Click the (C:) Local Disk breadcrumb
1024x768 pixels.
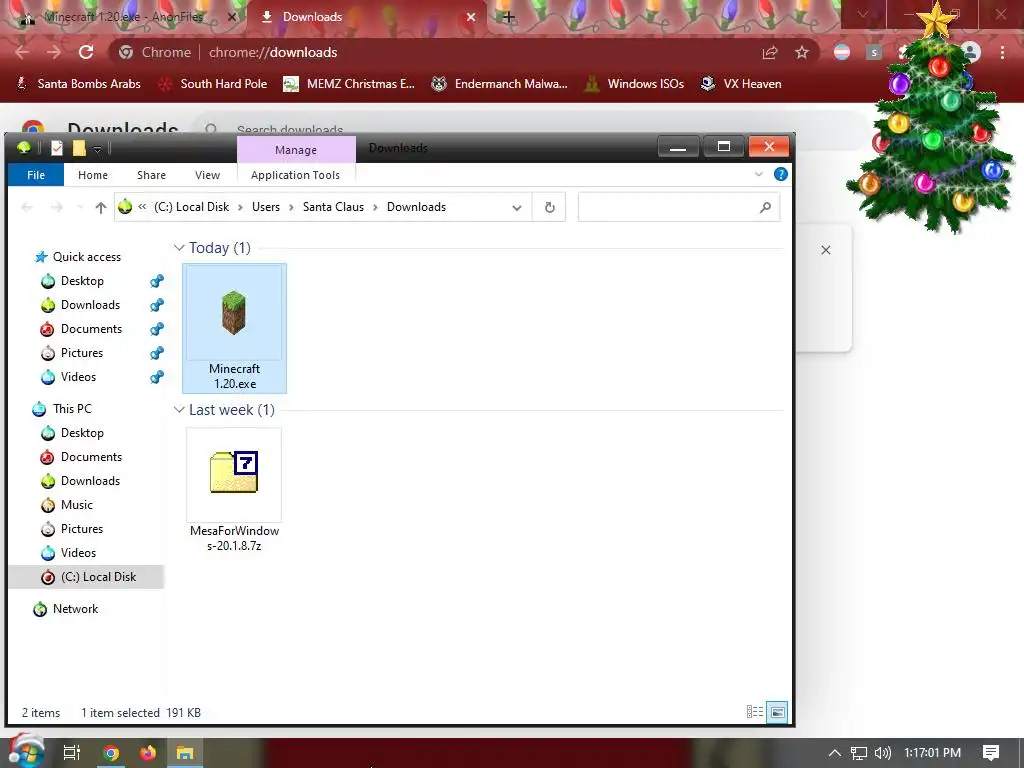coord(191,206)
